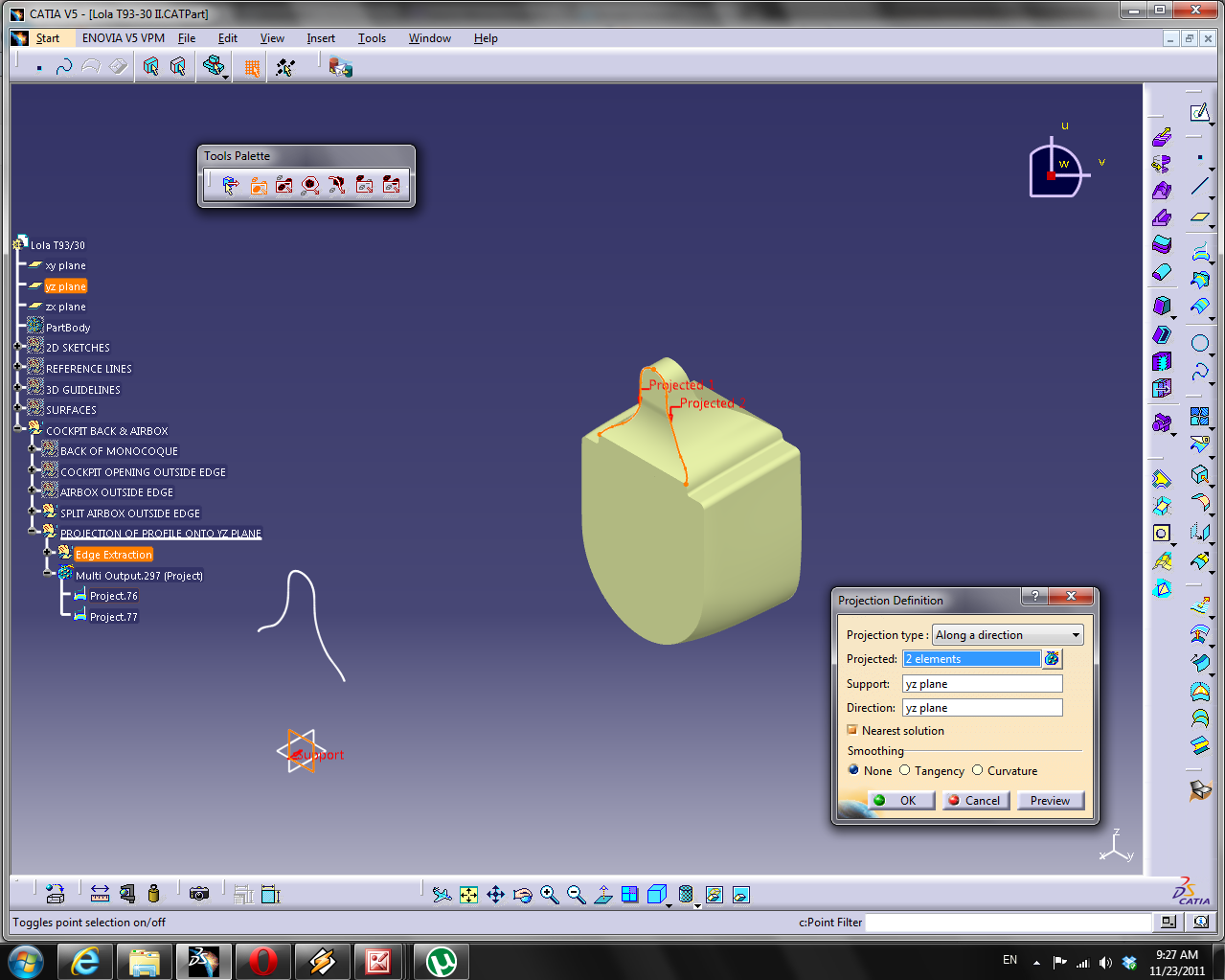Toggle the Curve Filter icon in top toolbar
The width and height of the screenshot is (1225, 980).
[64, 67]
